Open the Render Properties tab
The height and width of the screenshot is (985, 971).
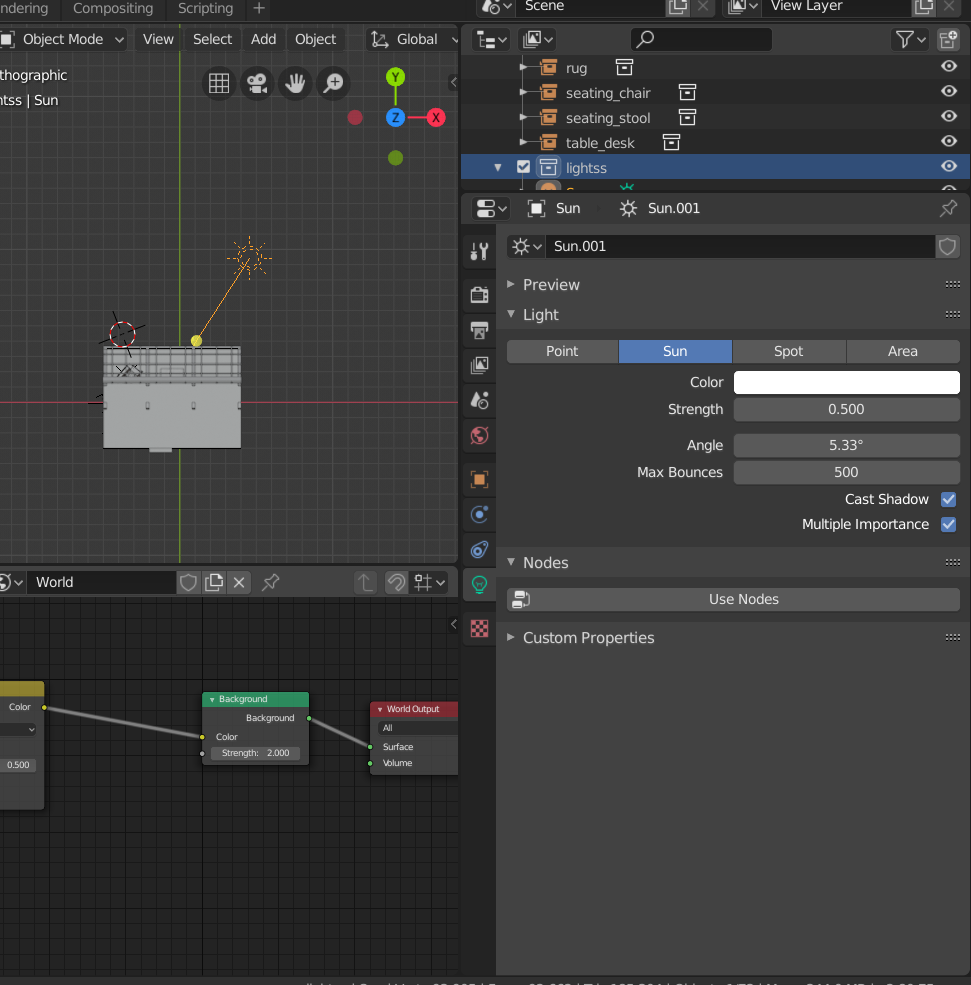[479, 294]
